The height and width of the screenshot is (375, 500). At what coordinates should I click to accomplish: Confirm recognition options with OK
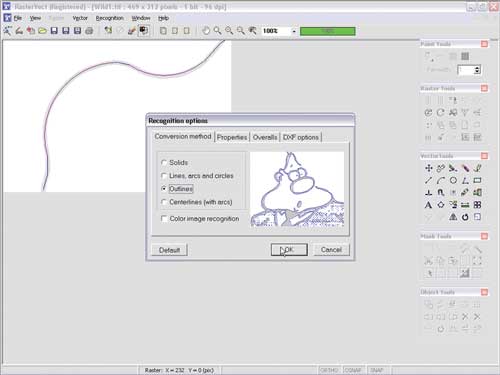tap(289, 250)
